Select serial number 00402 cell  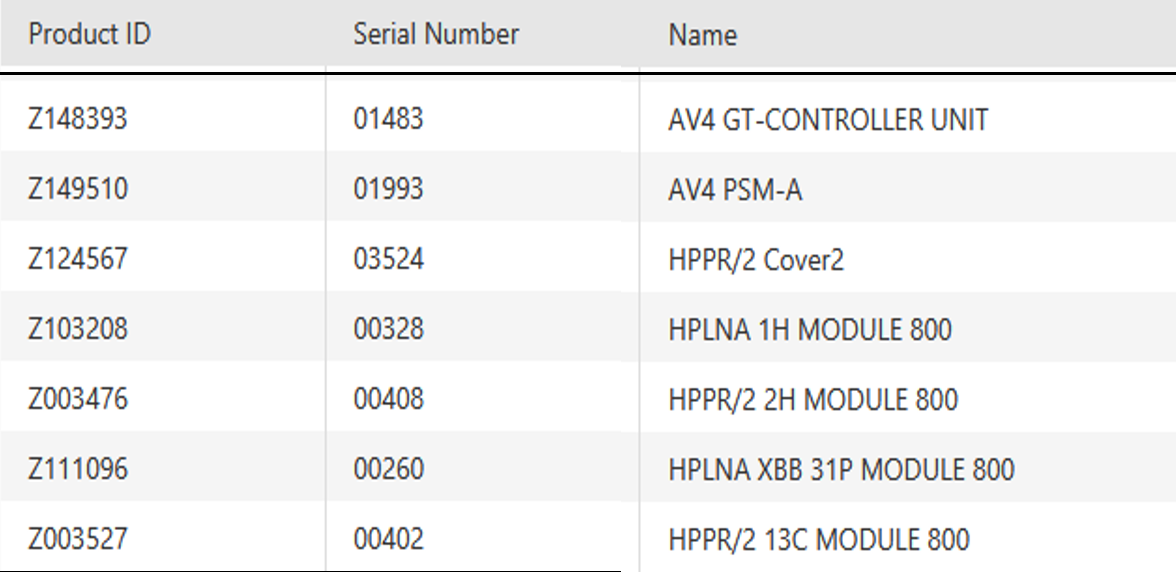click(388, 539)
